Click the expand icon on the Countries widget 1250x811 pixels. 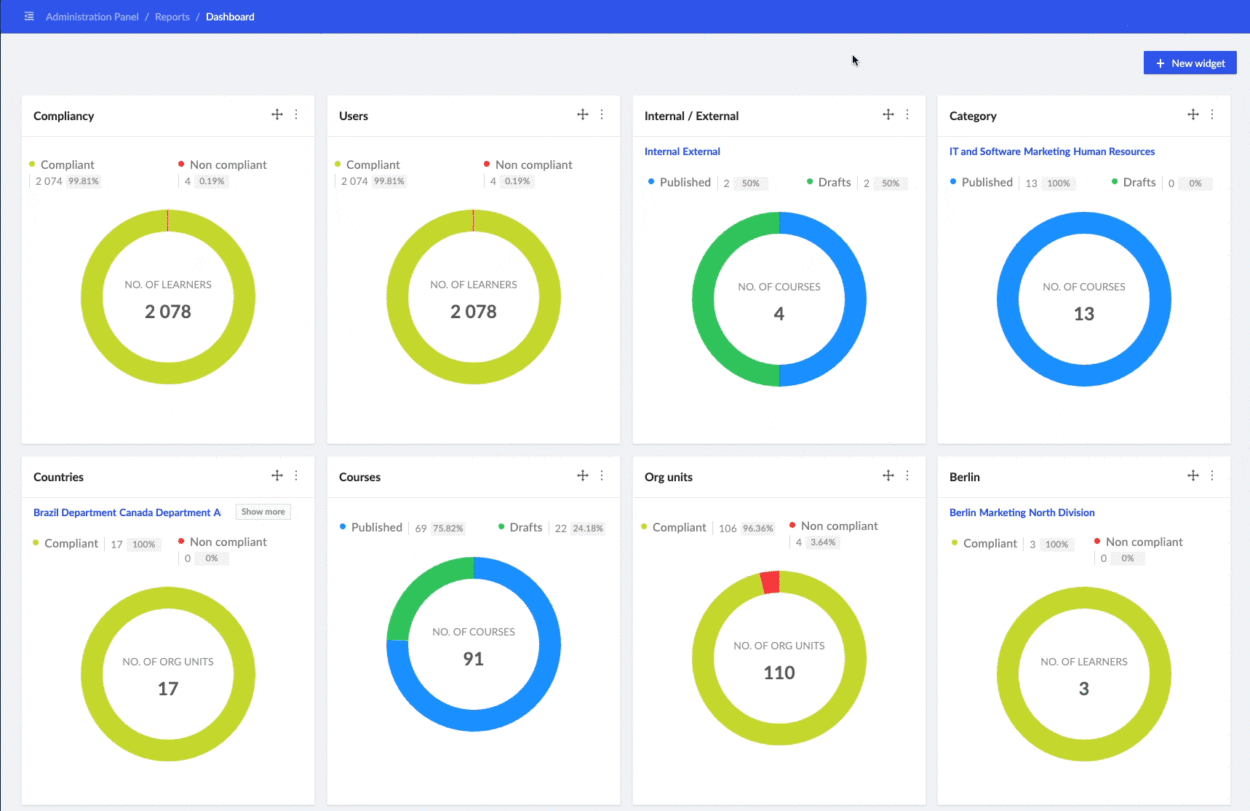[277, 475]
